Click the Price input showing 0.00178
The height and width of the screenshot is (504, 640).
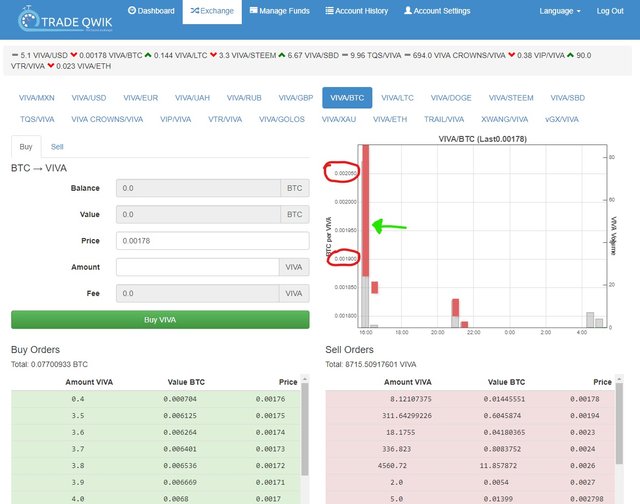coord(213,241)
